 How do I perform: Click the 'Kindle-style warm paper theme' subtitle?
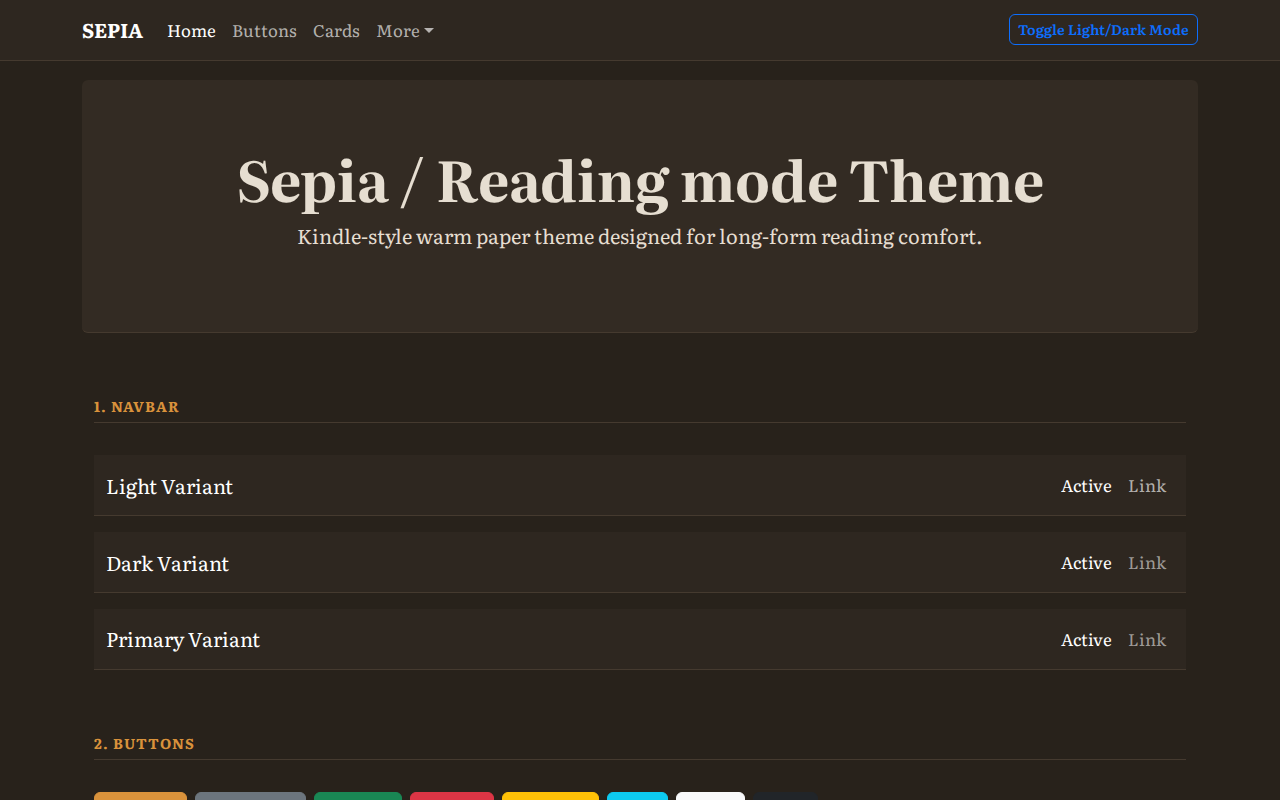640,238
